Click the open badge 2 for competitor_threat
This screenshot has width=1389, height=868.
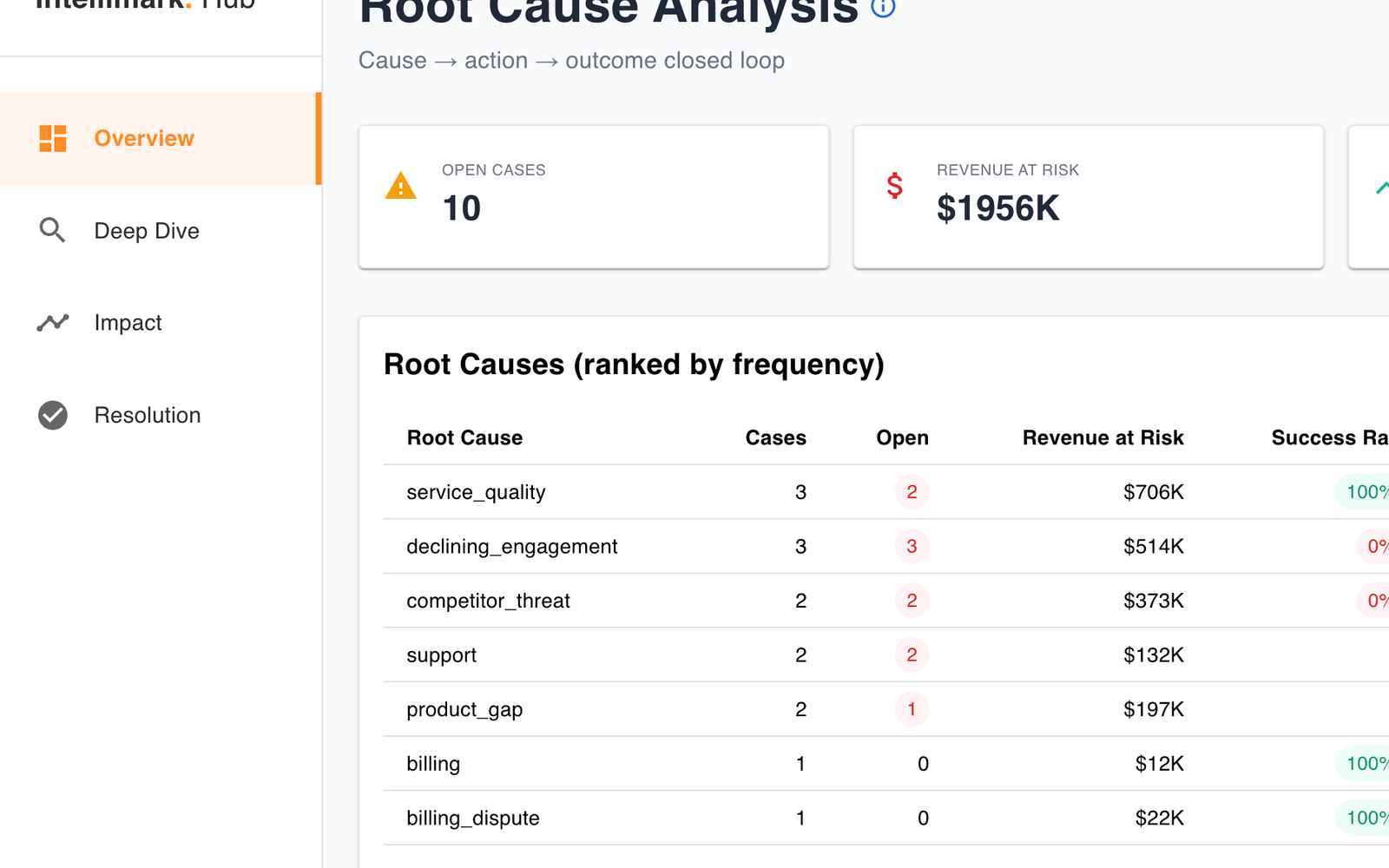tap(912, 601)
